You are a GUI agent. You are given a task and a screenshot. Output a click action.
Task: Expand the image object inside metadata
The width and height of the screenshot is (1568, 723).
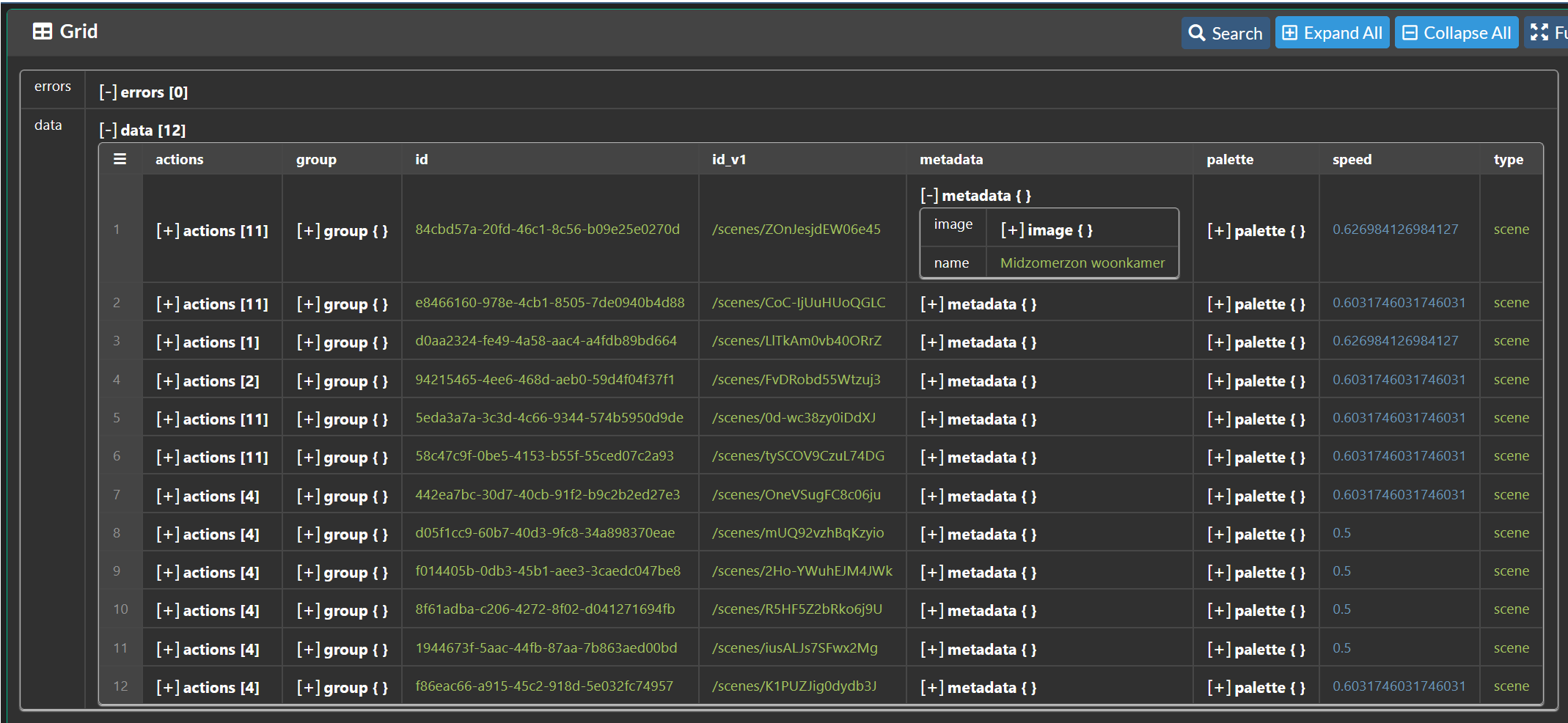pos(1012,230)
